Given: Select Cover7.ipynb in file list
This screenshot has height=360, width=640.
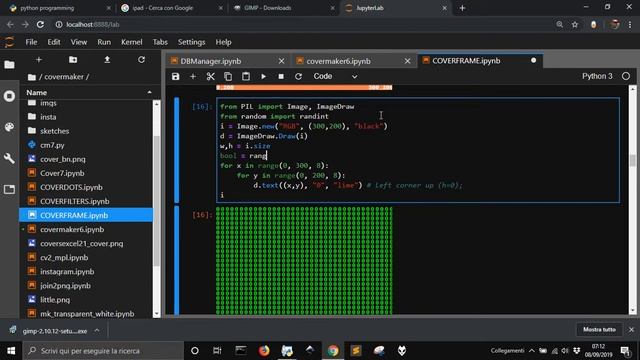Looking at the screenshot, I should tap(87, 173).
